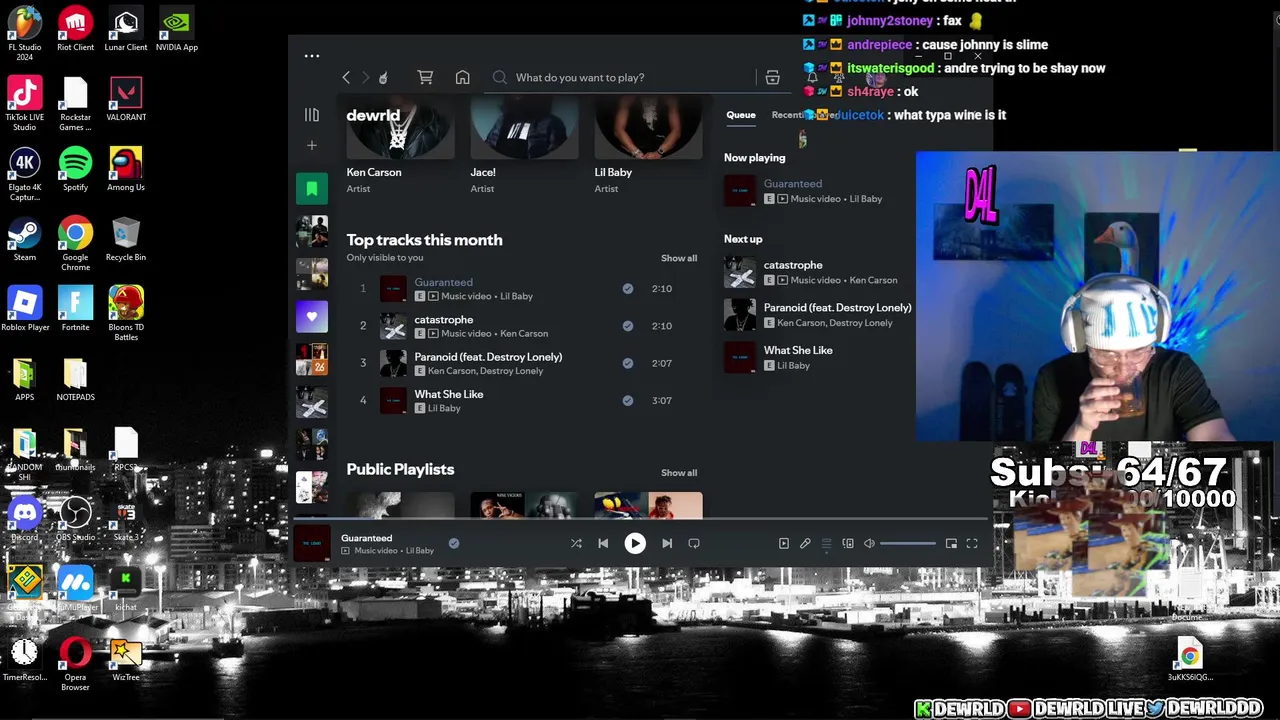Open the green bookmark sidebar item

pos(312,188)
